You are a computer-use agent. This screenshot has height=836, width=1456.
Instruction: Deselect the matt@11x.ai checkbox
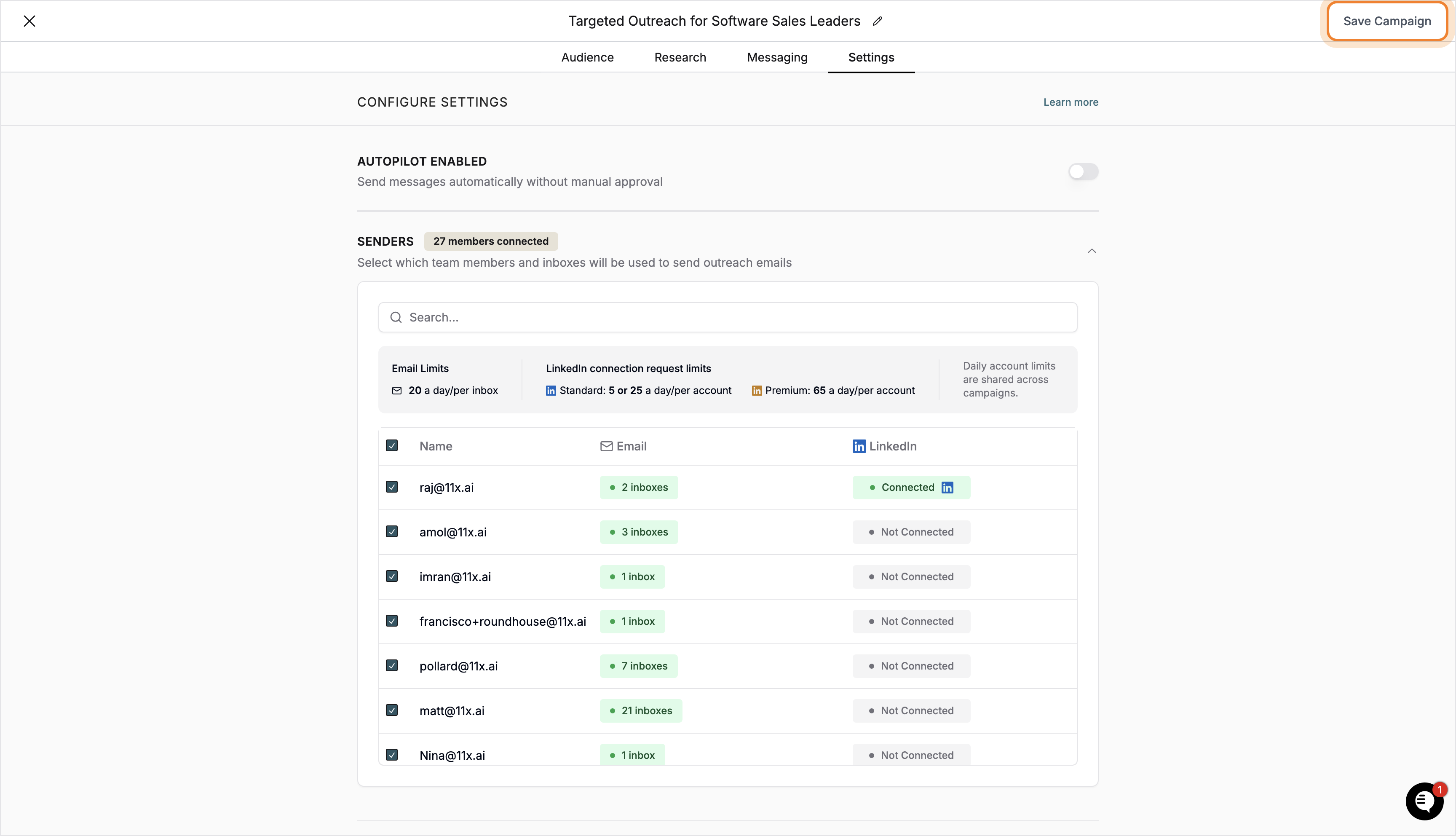pos(392,710)
